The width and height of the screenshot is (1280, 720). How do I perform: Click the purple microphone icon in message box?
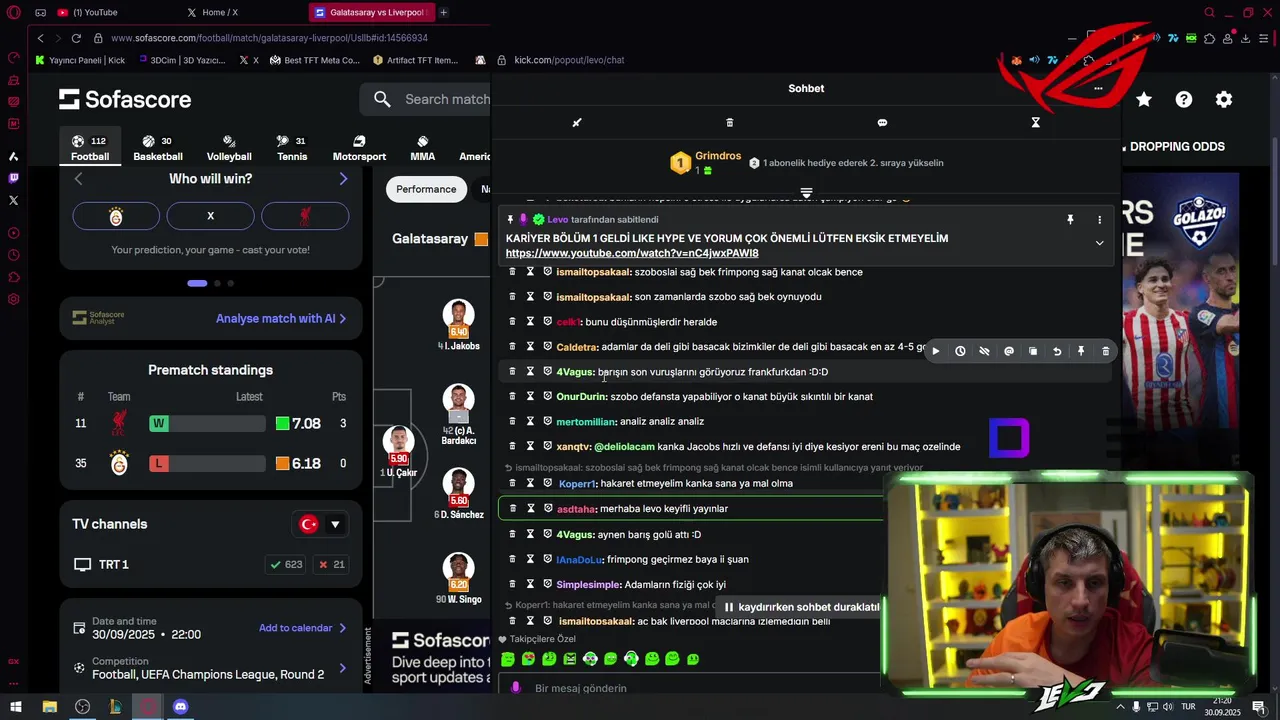516,688
